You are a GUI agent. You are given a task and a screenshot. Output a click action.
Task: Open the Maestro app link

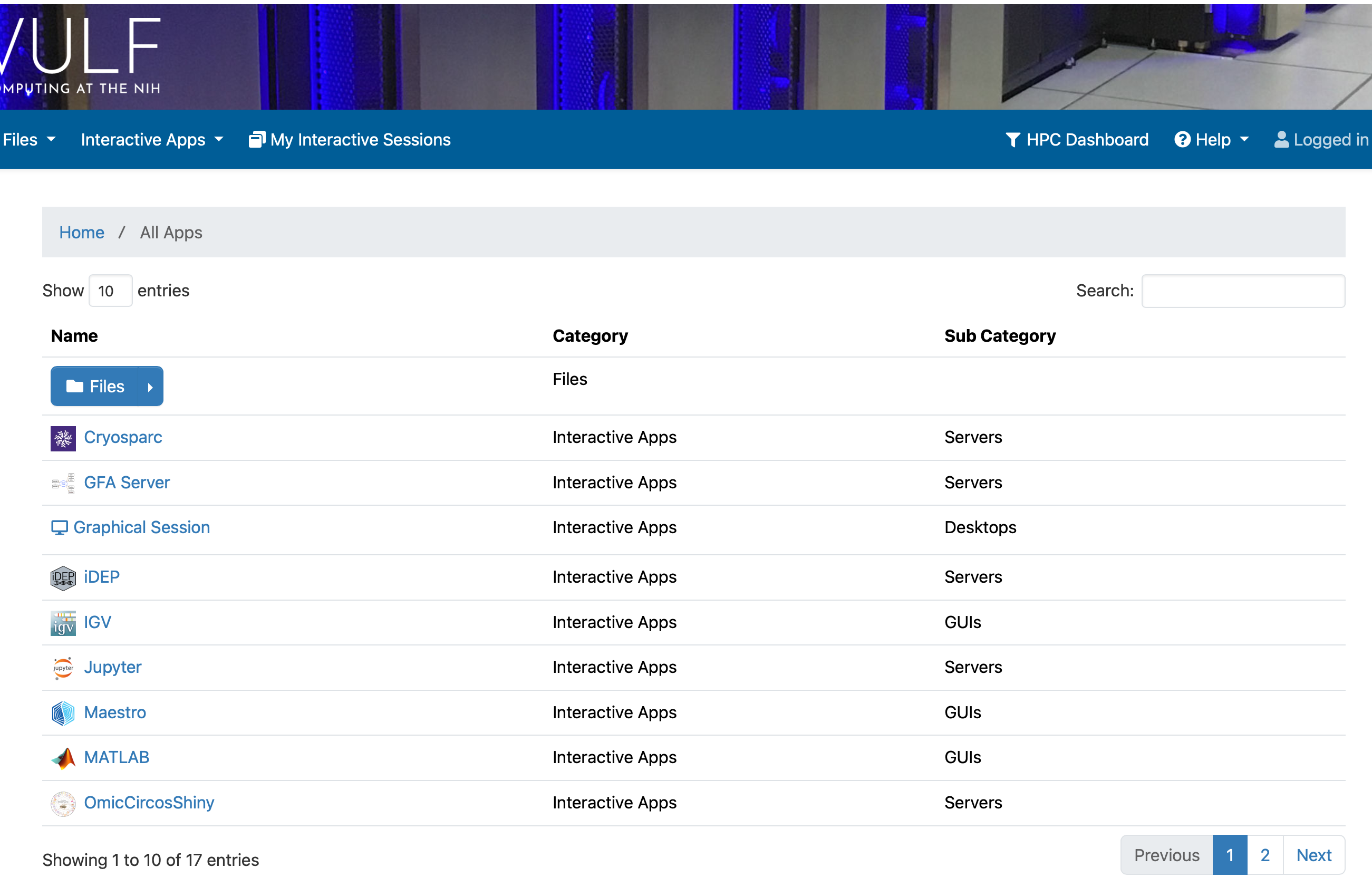(x=115, y=712)
